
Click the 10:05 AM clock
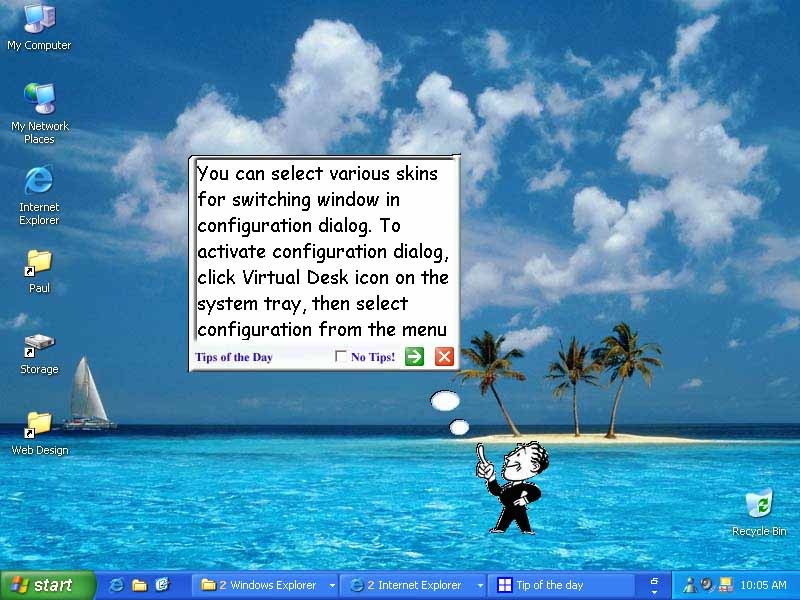tap(763, 585)
